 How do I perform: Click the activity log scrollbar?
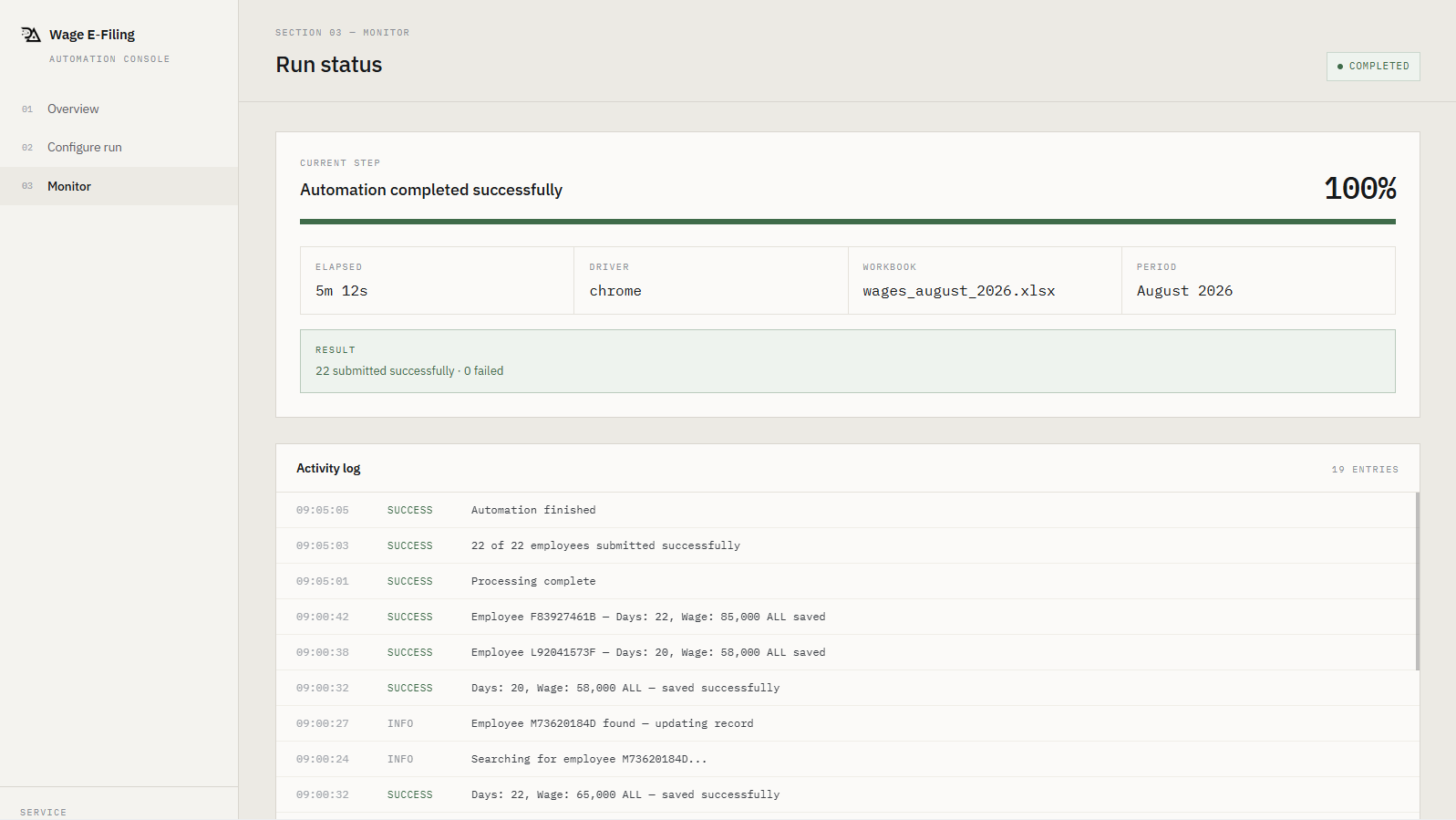(1418, 582)
